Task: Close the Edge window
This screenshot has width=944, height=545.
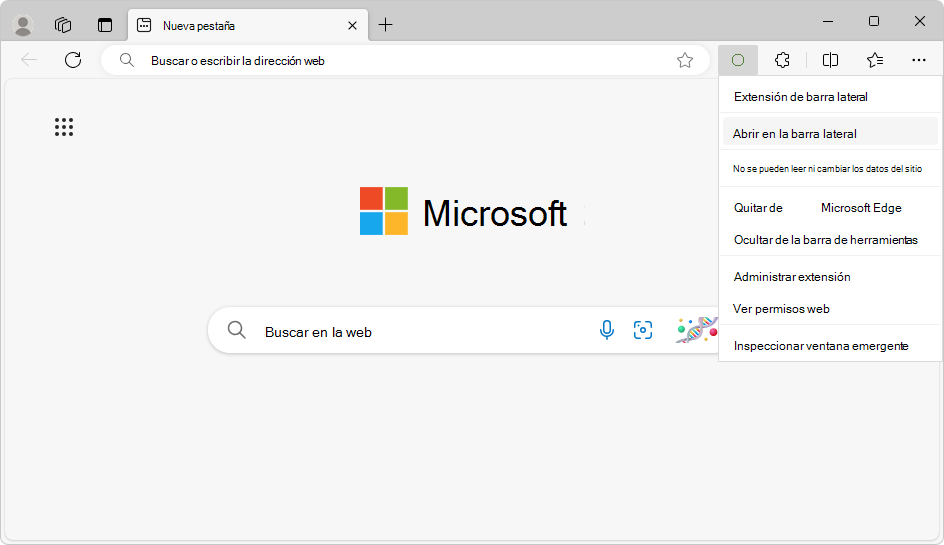Action: [x=919, y=22]
